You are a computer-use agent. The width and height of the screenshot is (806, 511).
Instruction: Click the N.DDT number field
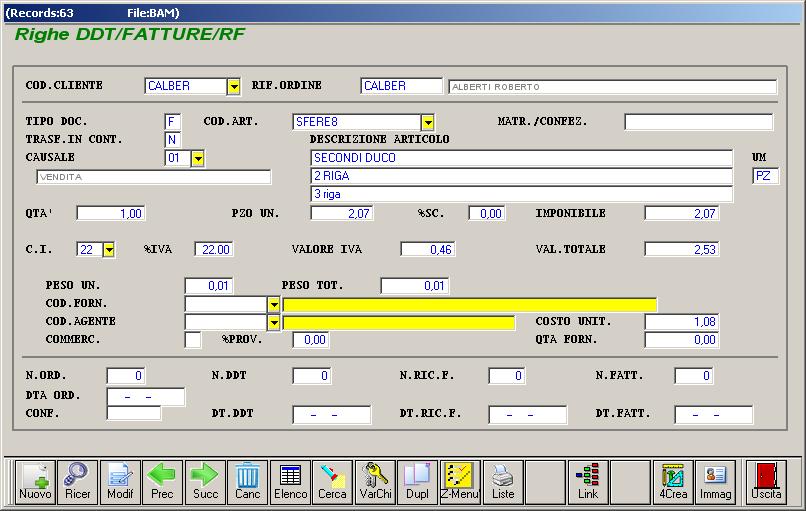tap(312, 376)
